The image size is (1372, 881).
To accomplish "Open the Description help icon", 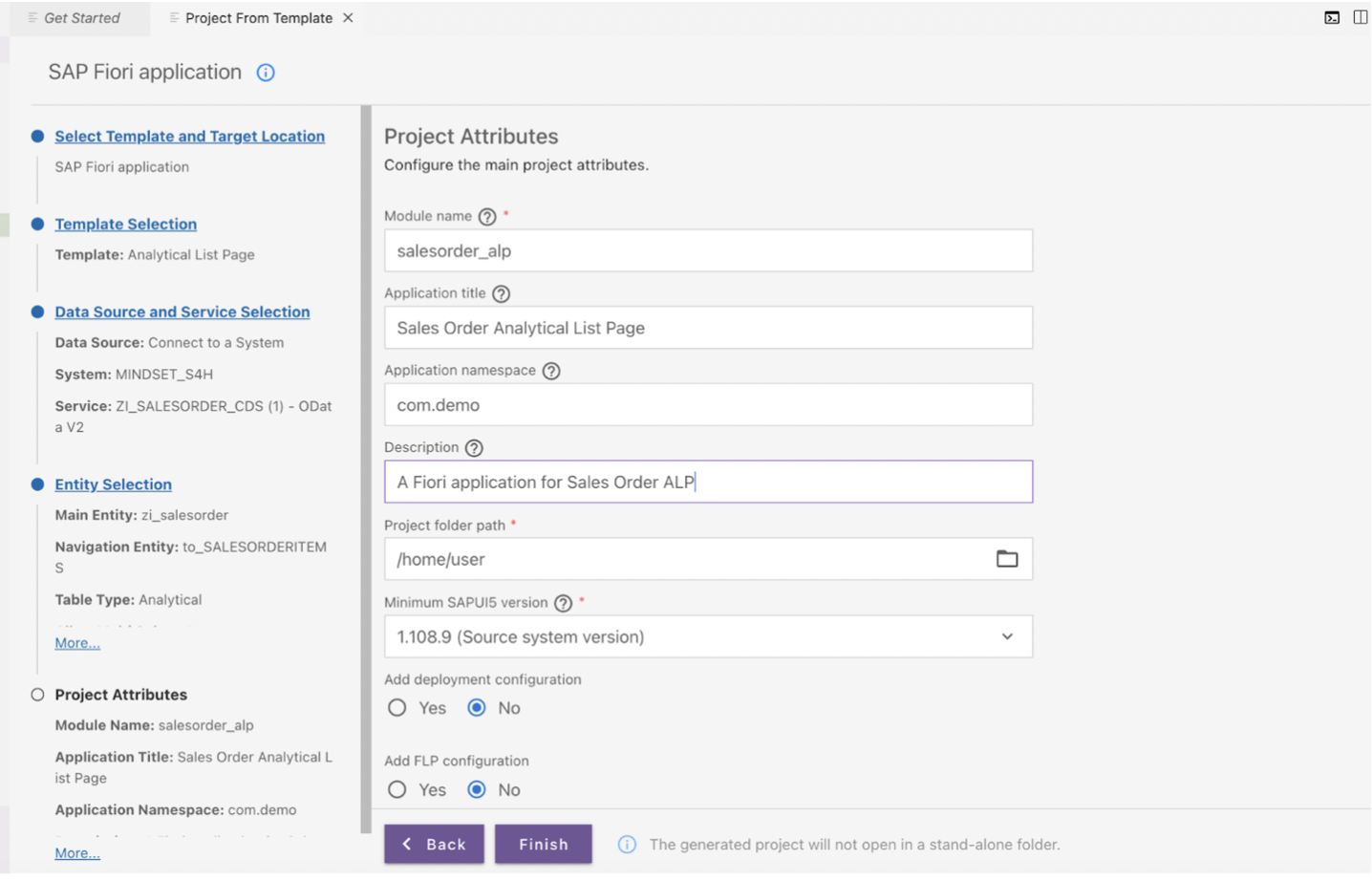I will tap(474, 448).
